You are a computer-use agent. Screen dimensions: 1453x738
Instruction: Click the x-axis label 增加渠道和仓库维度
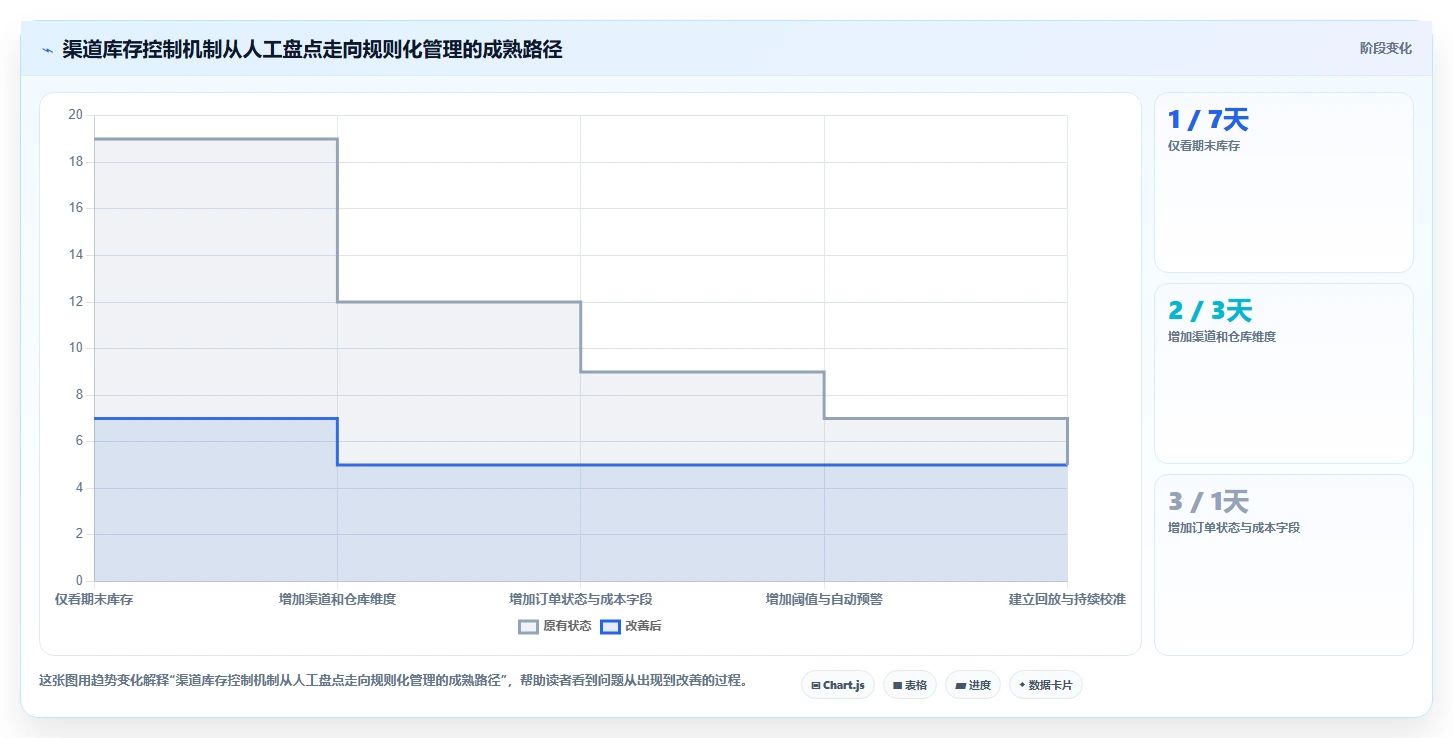pos(337,599)
